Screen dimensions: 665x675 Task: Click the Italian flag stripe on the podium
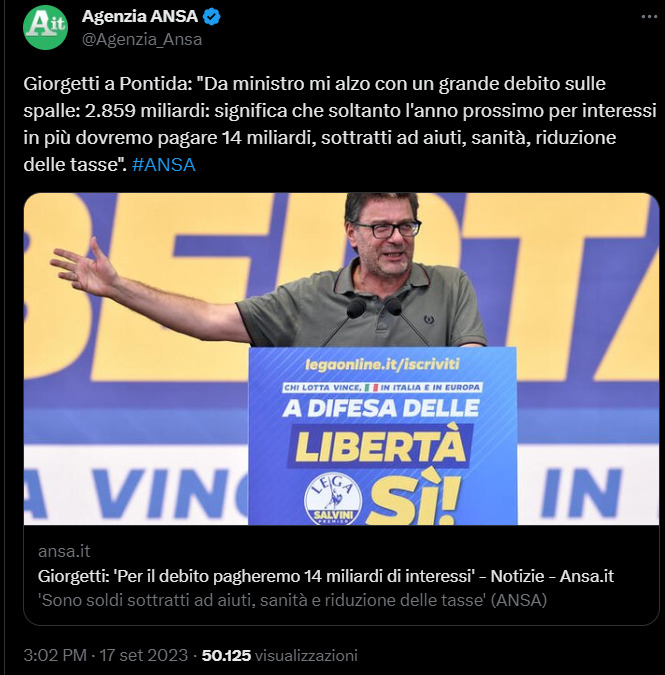coord(371,387)
